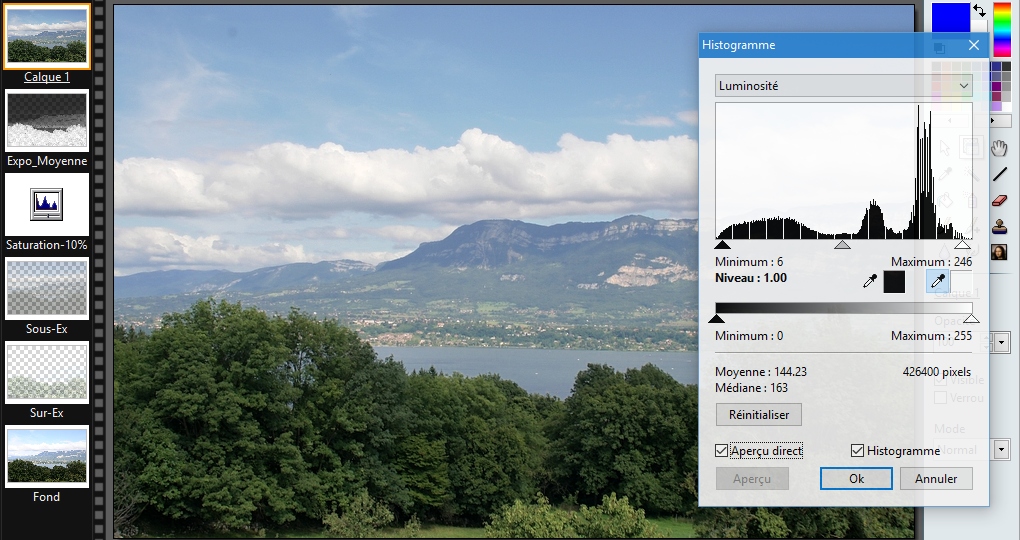Click the greyed Aperçu button
The width and height of the screenshot is (1020, 540).
pos(752,478)
